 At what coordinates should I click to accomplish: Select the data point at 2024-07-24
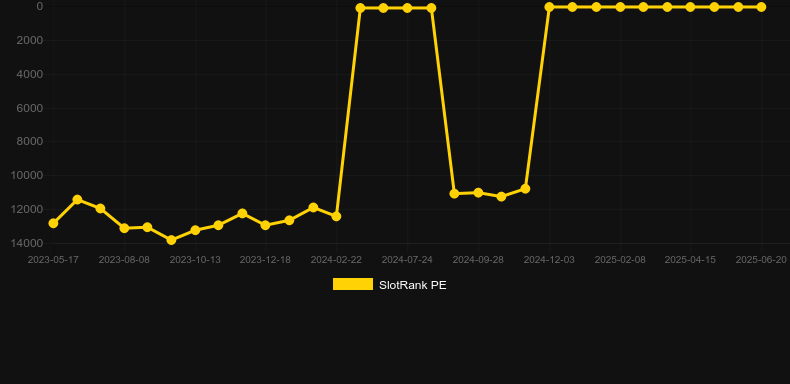click(407, 8)
